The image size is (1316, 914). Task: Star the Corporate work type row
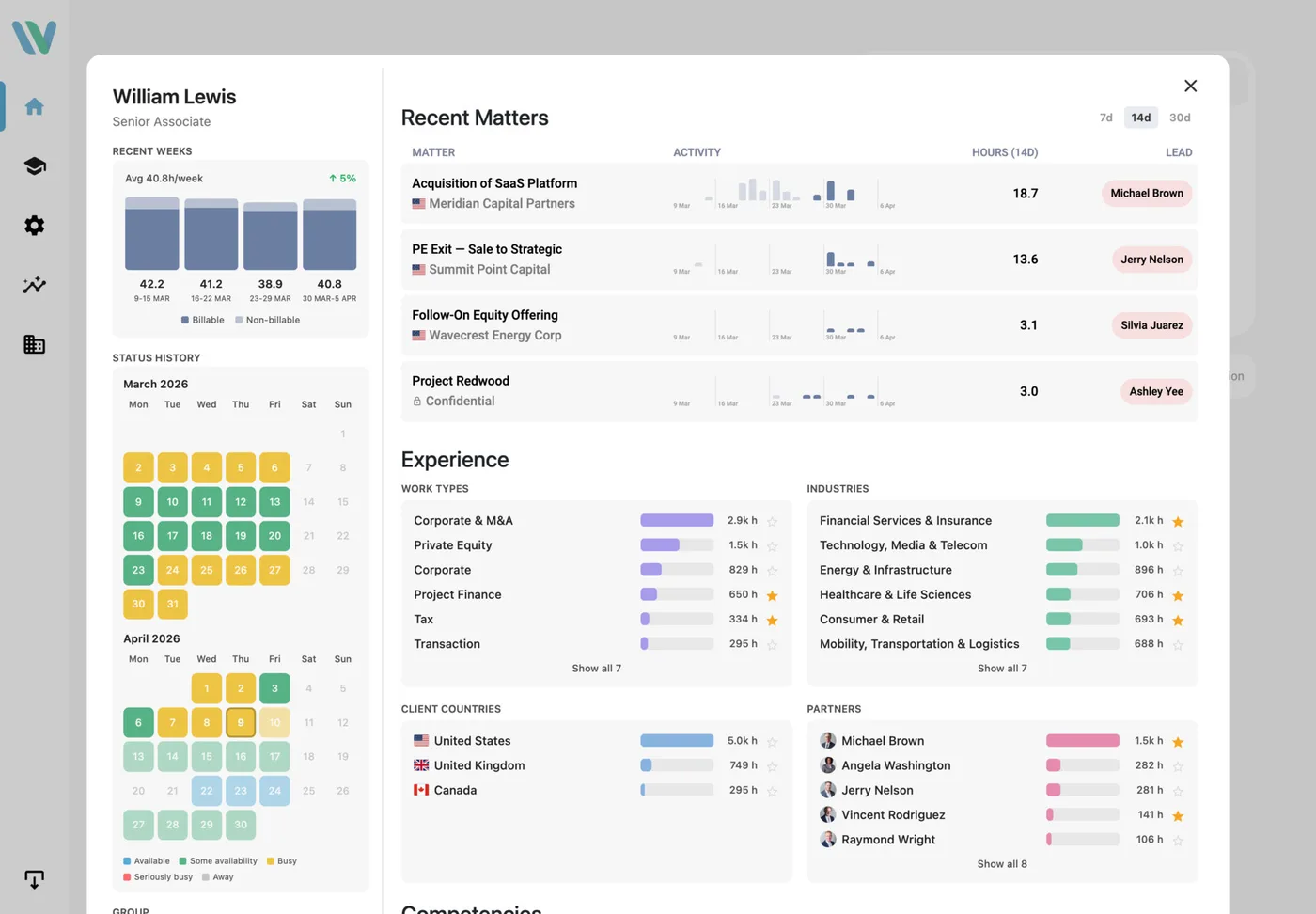point(772,571)
